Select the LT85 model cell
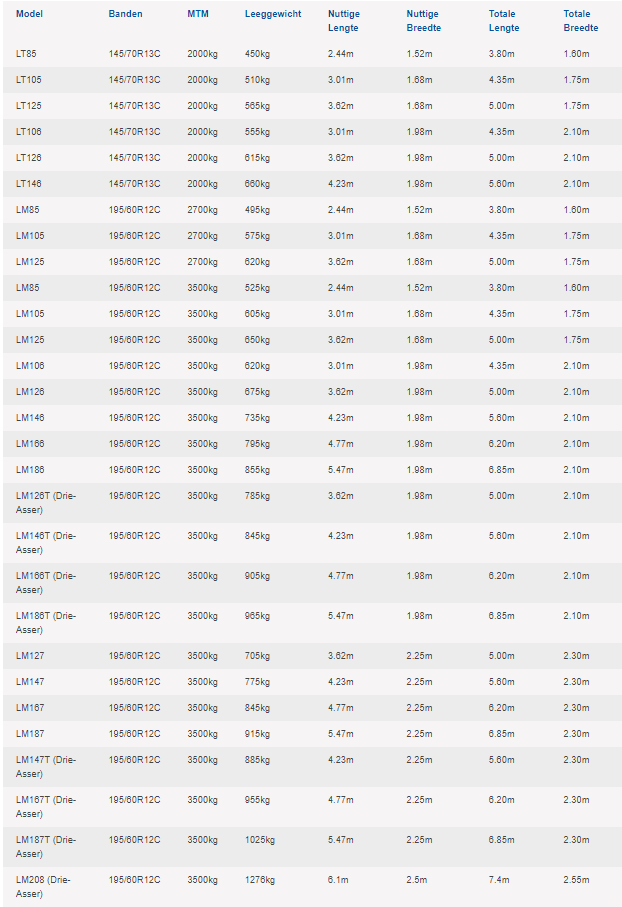 (26, 54)
